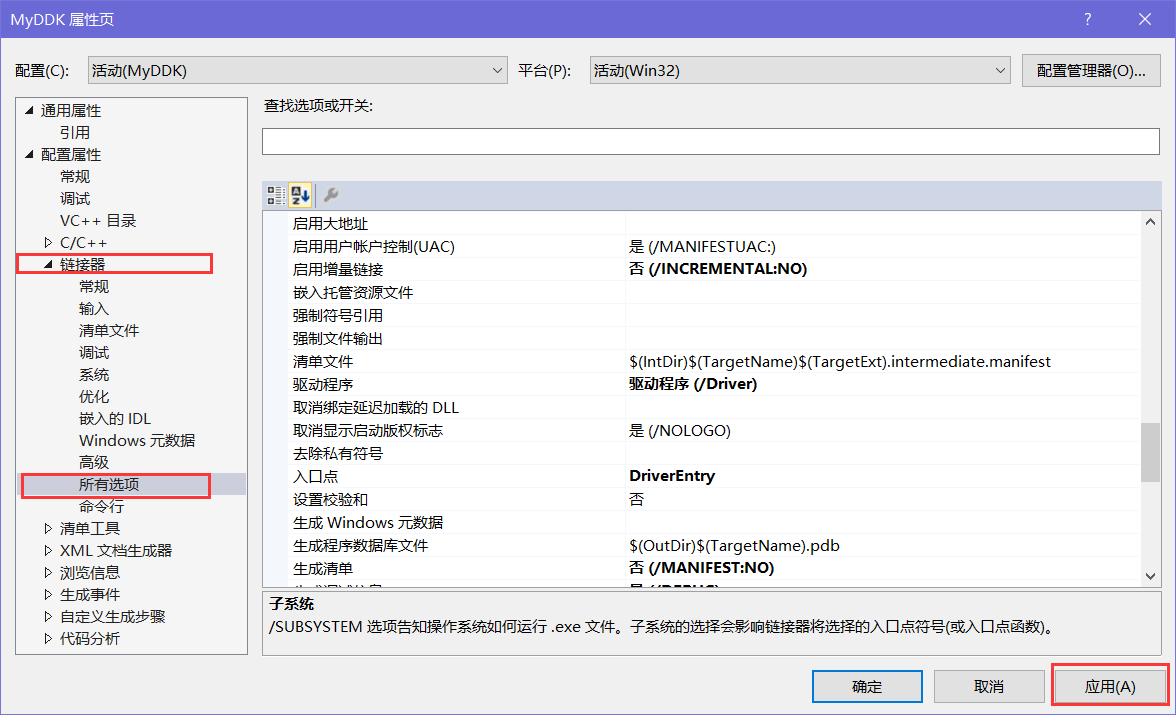Select 嵌入的 IDL tree item

pyautogui.click(x=115, y=419)
